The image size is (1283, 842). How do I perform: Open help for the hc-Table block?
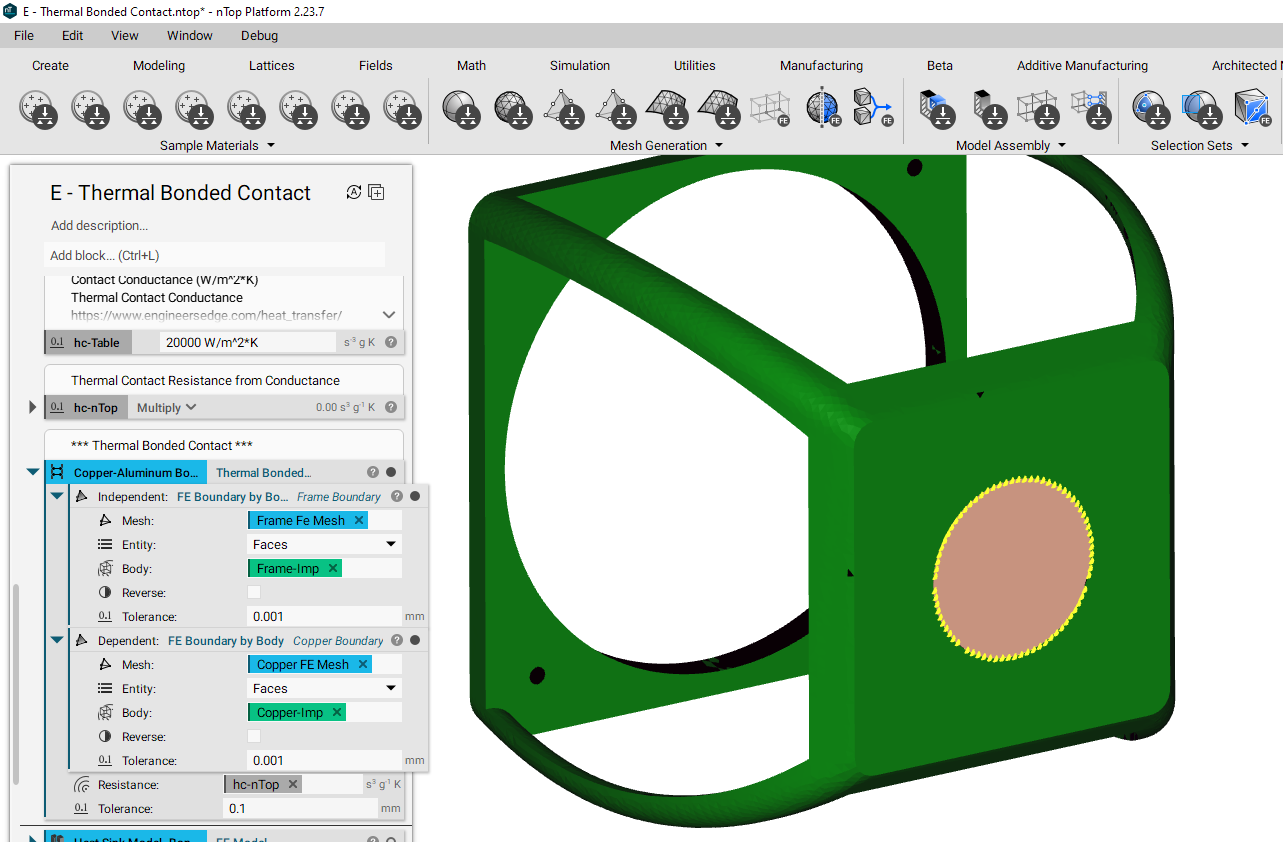(391, 342)
